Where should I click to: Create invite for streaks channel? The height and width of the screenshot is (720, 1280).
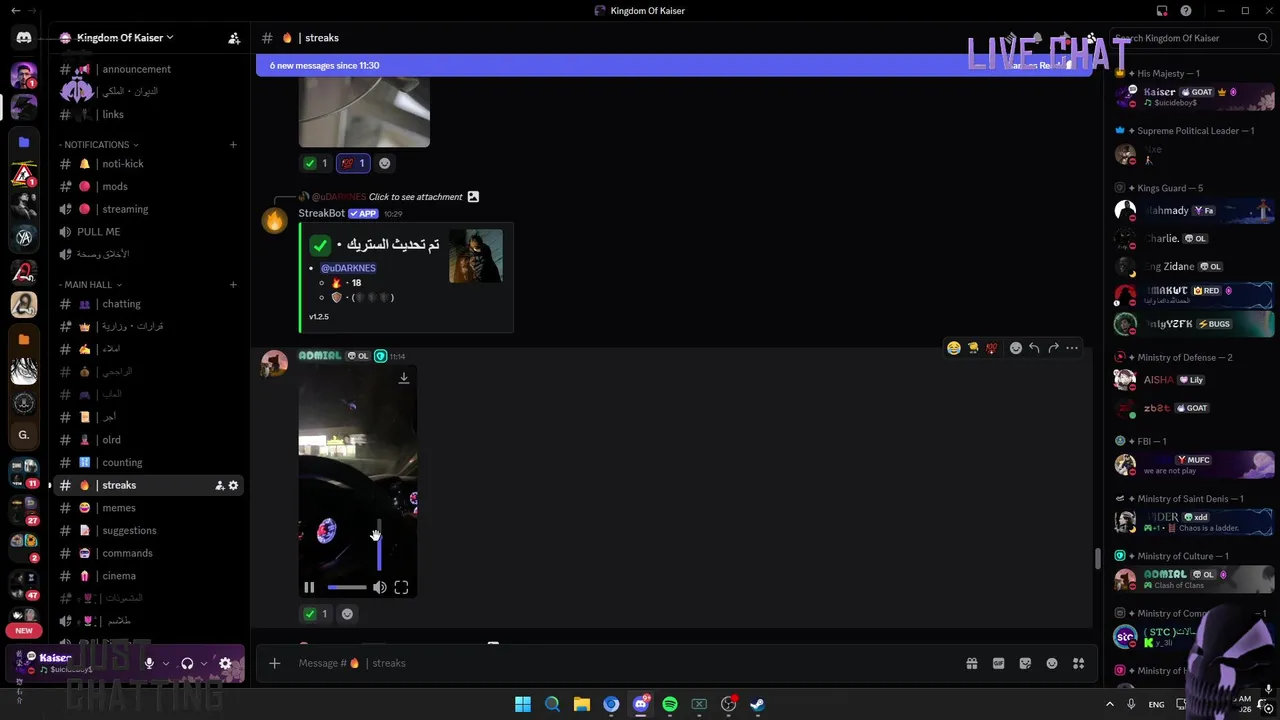point(219,485)
